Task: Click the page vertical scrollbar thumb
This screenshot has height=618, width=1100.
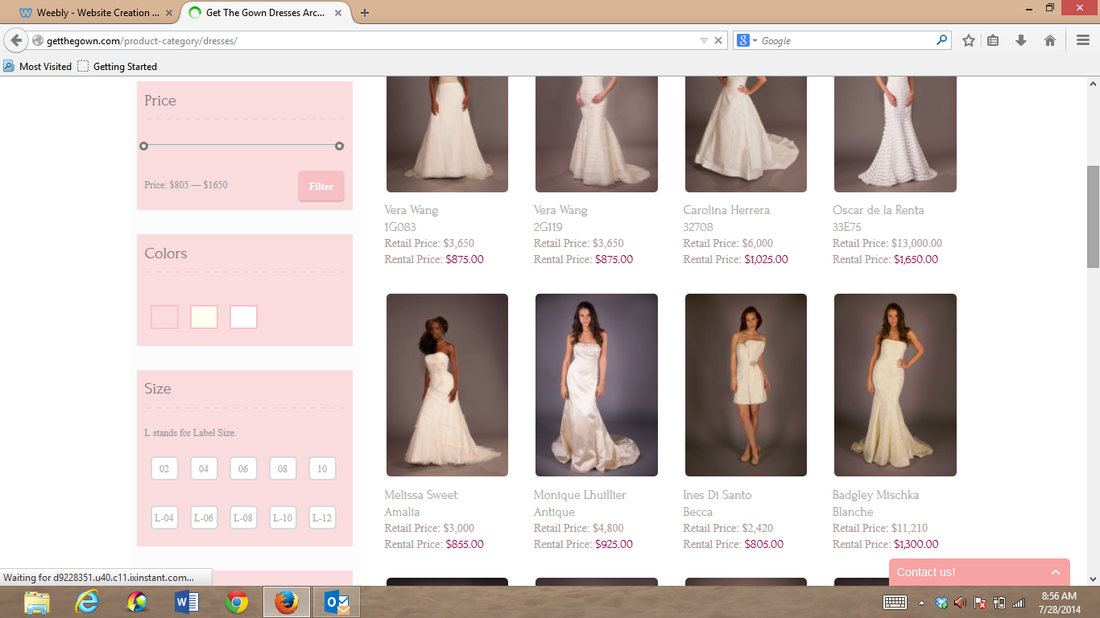Action: coord(1092,216)
